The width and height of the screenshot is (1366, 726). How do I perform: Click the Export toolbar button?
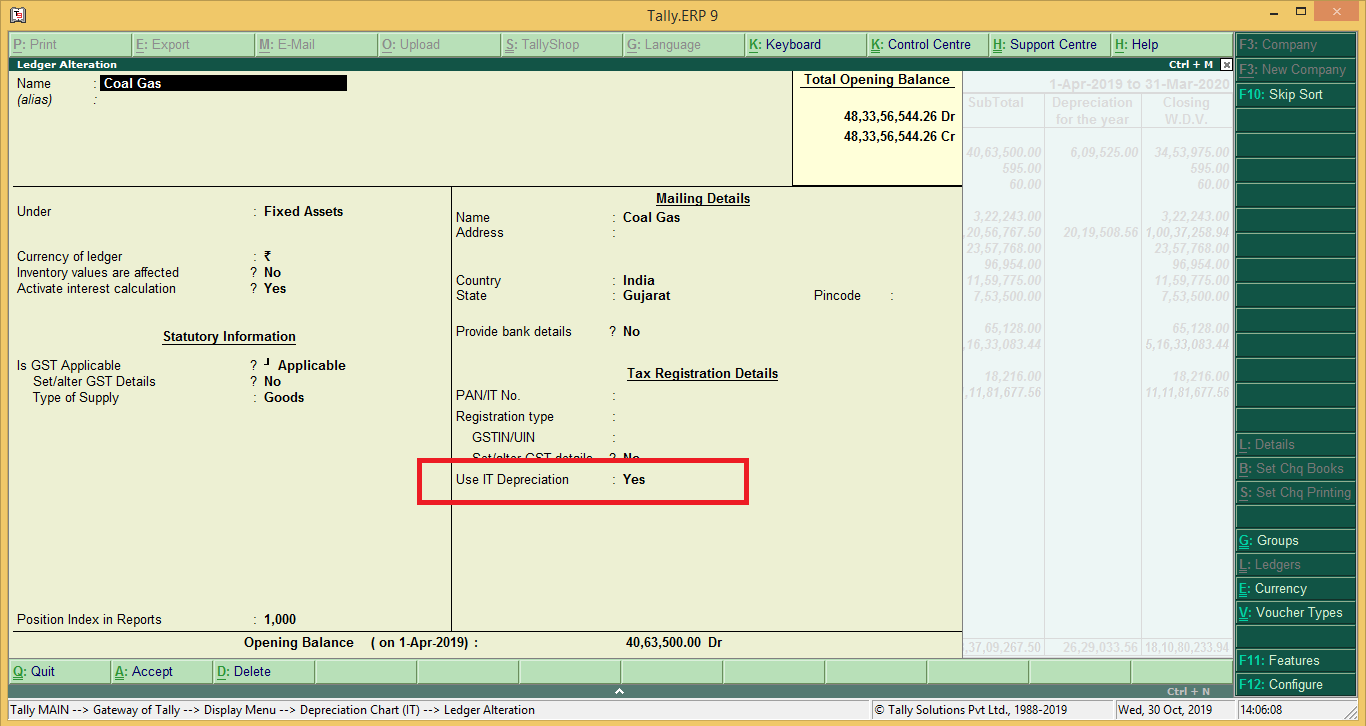193,44
